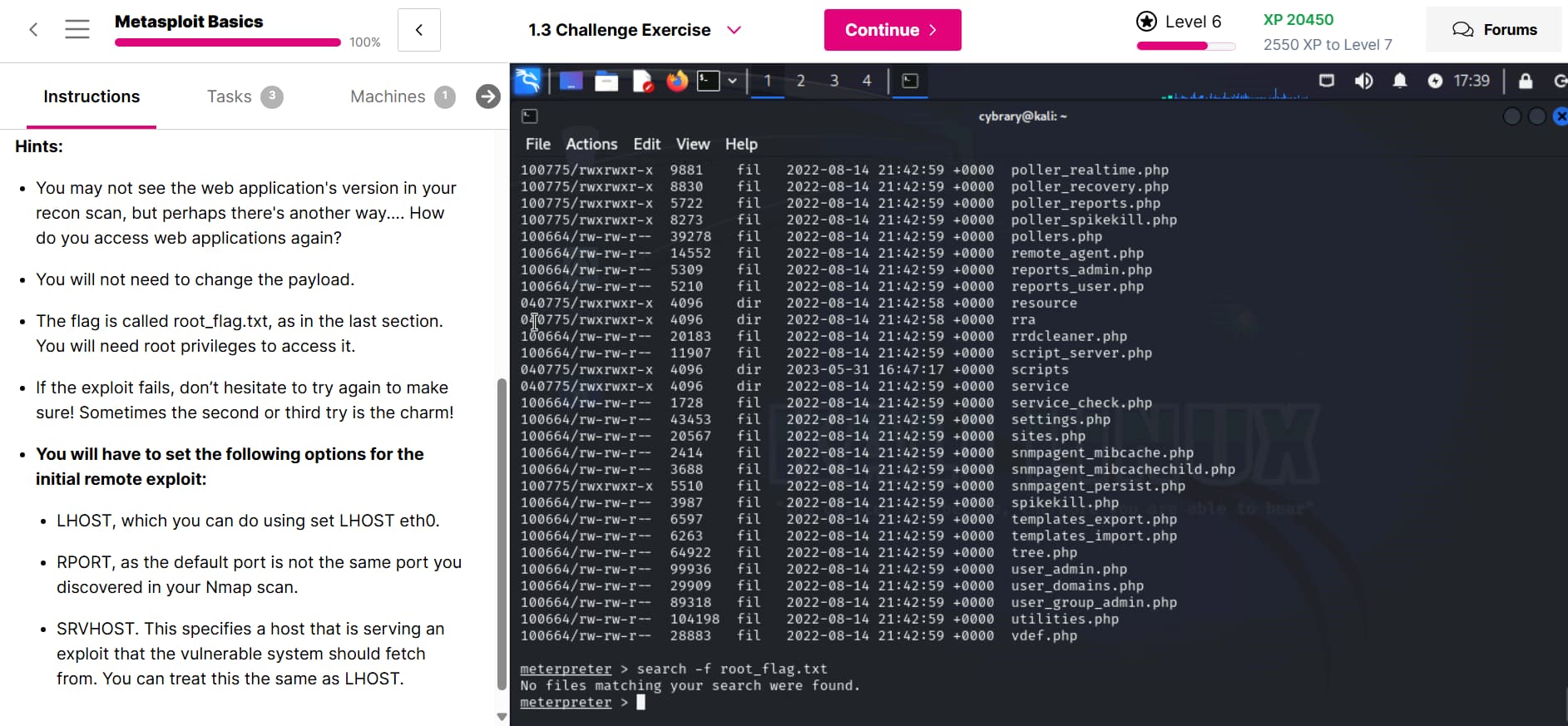This screenshot has height=726, width=1568.
Task: Open the Forums link
Action: [1494, 30]
